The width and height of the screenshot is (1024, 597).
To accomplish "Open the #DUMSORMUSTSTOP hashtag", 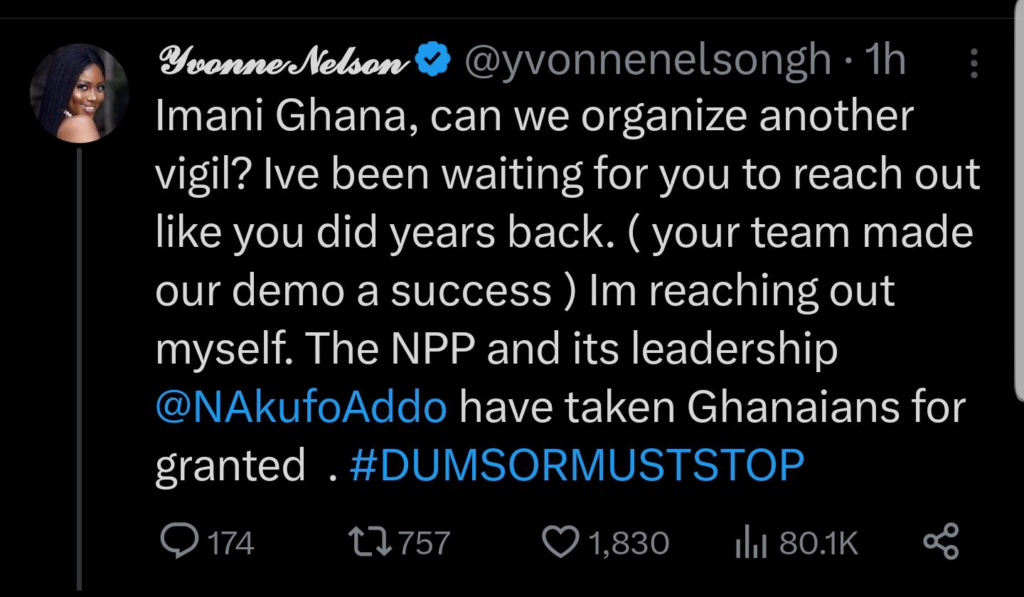I will pyautogui.click(x=578, y=465).
